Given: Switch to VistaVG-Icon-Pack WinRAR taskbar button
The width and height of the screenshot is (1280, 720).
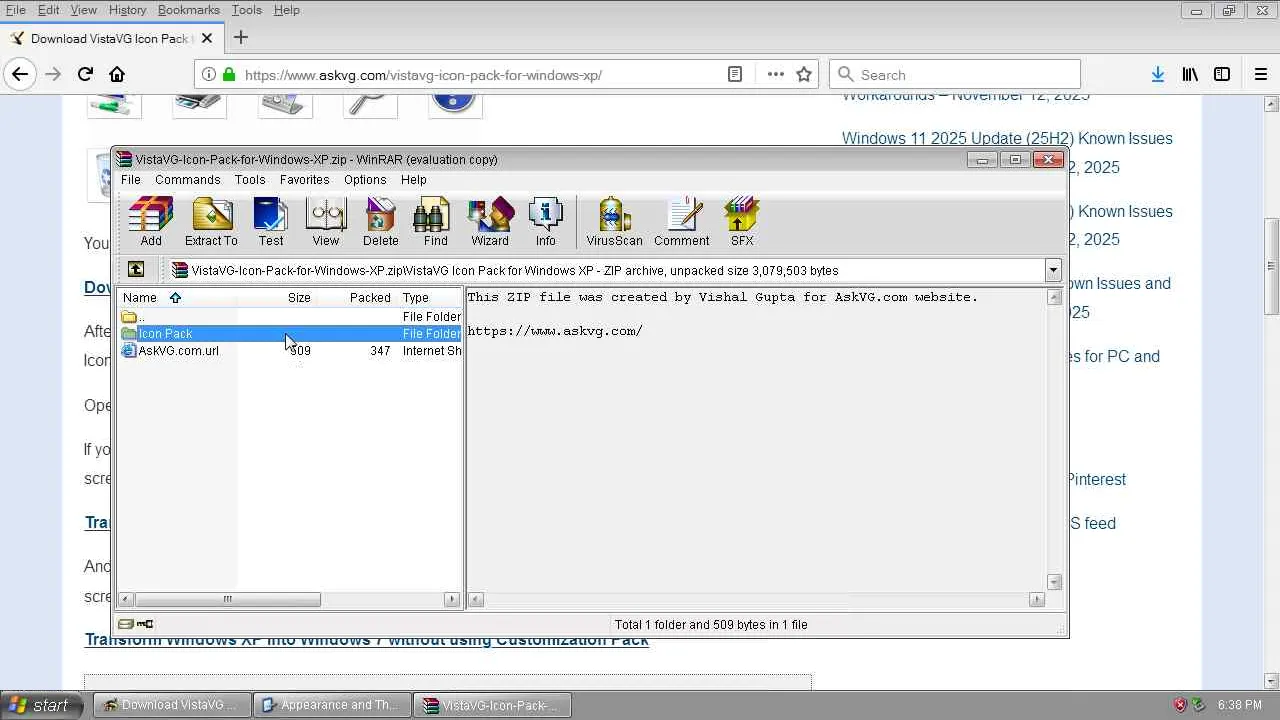Looking at the screenshot, I should click(490, 705).
